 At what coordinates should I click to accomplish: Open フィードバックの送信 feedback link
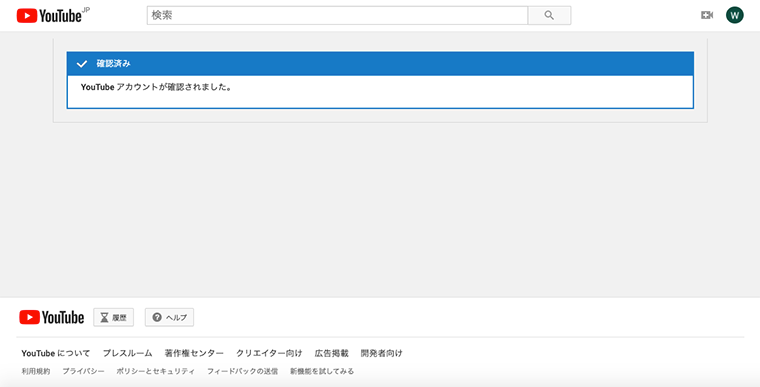(x=242, y=371)
